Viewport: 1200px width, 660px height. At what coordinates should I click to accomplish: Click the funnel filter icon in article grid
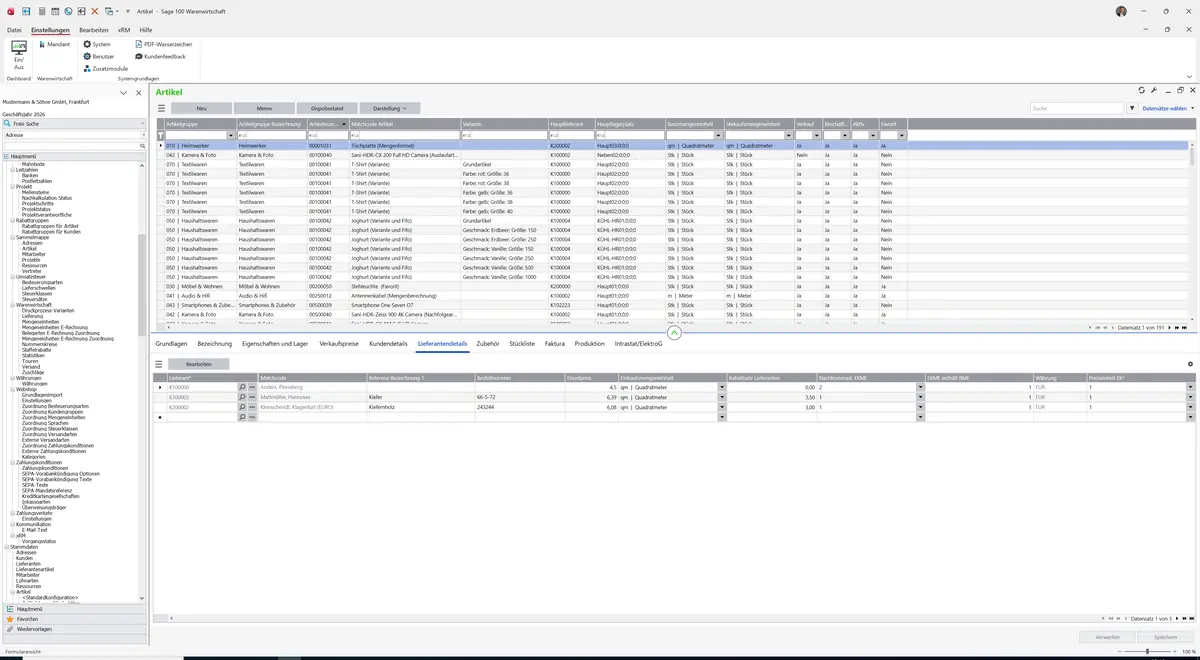coord(160,135)
